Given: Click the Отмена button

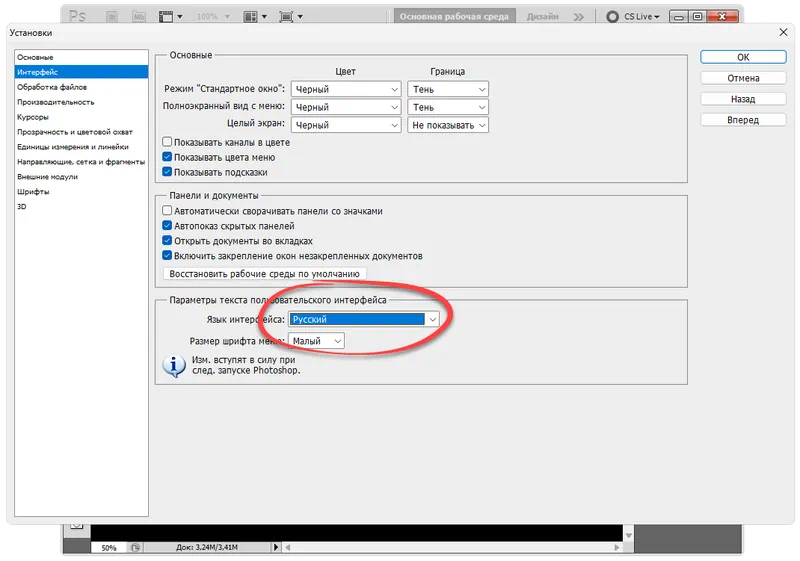Looking at the screenshot, I should click(743, 78).
